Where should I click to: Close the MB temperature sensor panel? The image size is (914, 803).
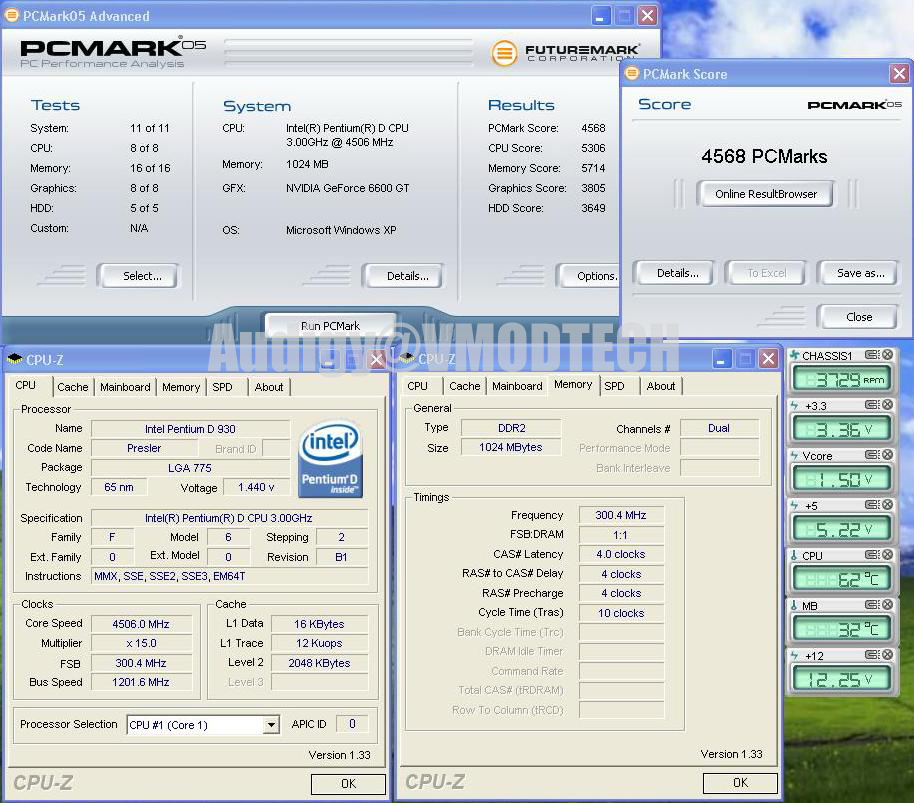pyautogui.click(x=887, y=605)
